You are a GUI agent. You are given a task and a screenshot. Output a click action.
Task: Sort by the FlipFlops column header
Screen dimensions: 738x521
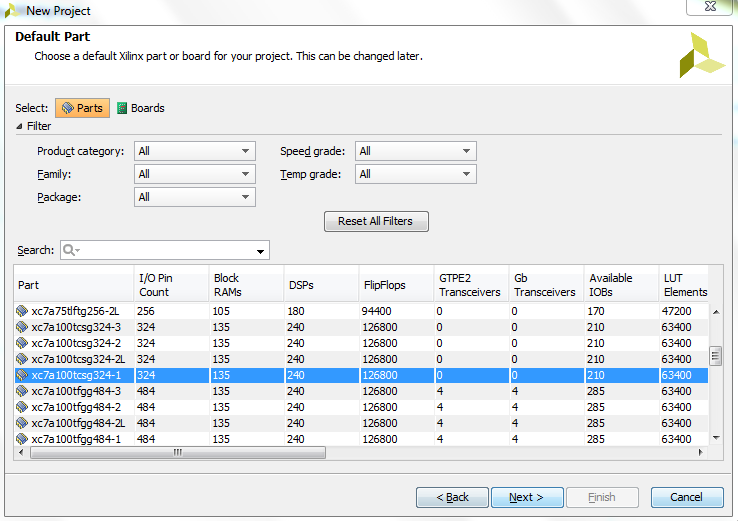pos(396,284)
